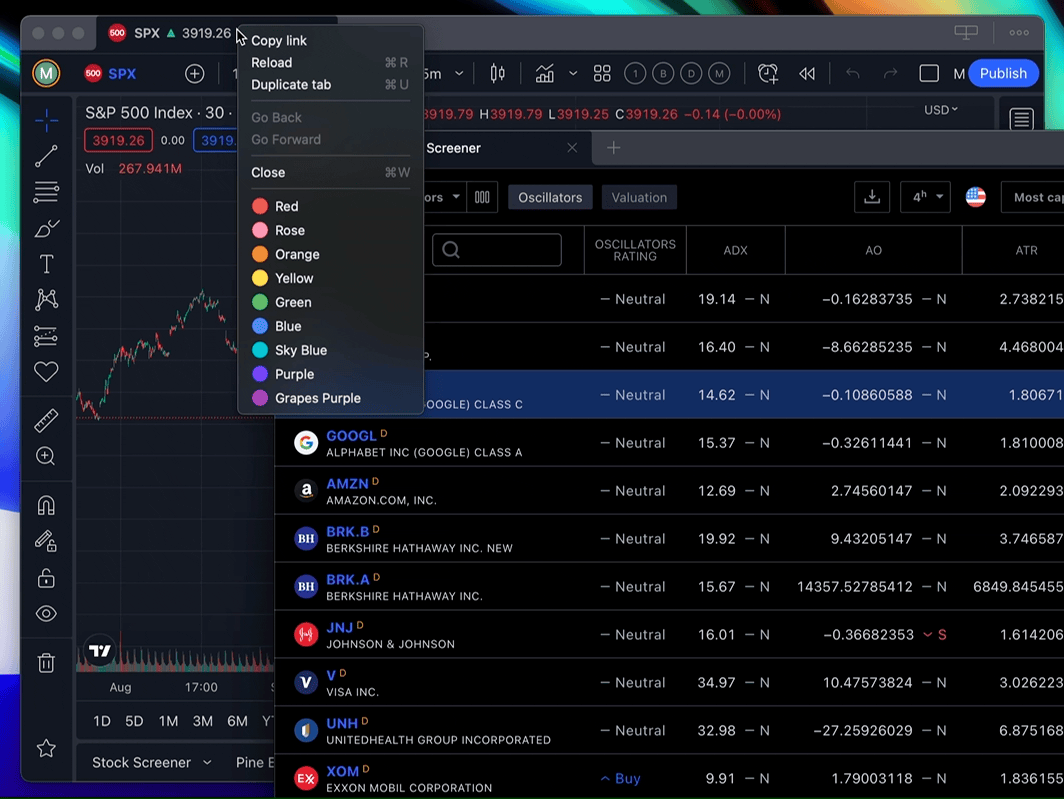Click the green M profile avatar
1064x799 pixels.
point(46,73)
